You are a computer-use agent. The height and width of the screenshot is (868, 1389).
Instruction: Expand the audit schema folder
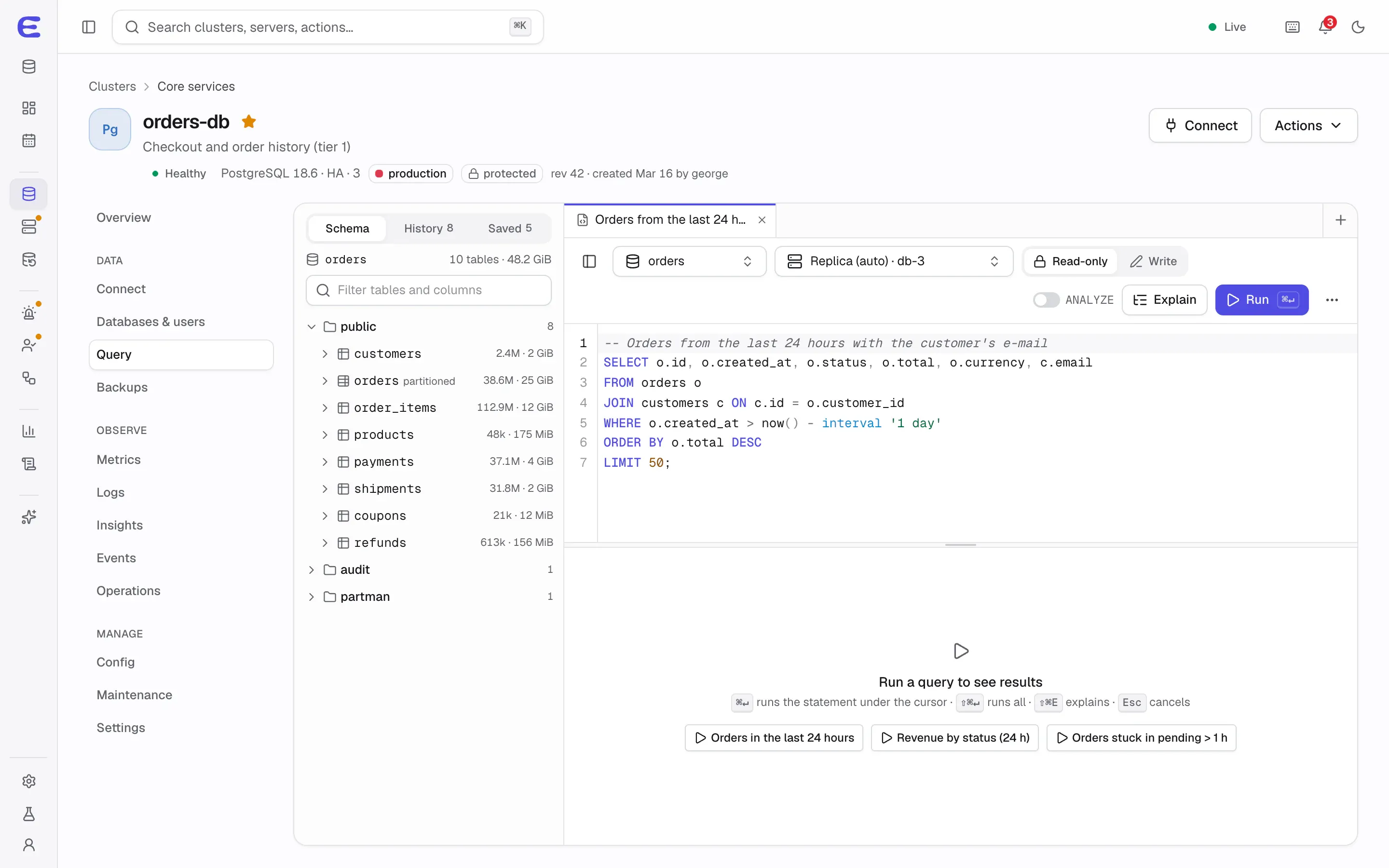point(312,570)
